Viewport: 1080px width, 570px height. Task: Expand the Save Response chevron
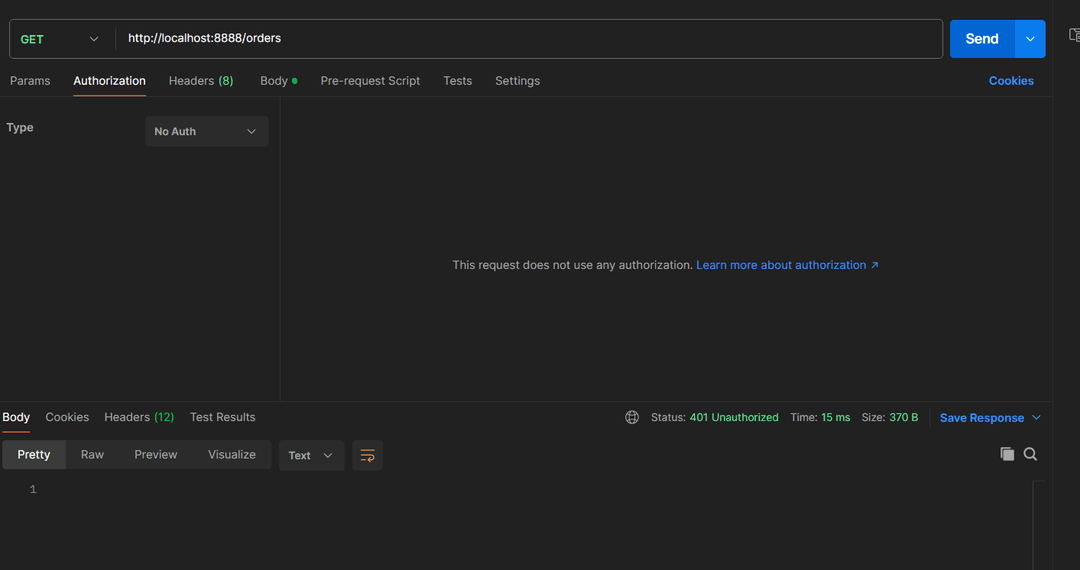[1037, 417]
